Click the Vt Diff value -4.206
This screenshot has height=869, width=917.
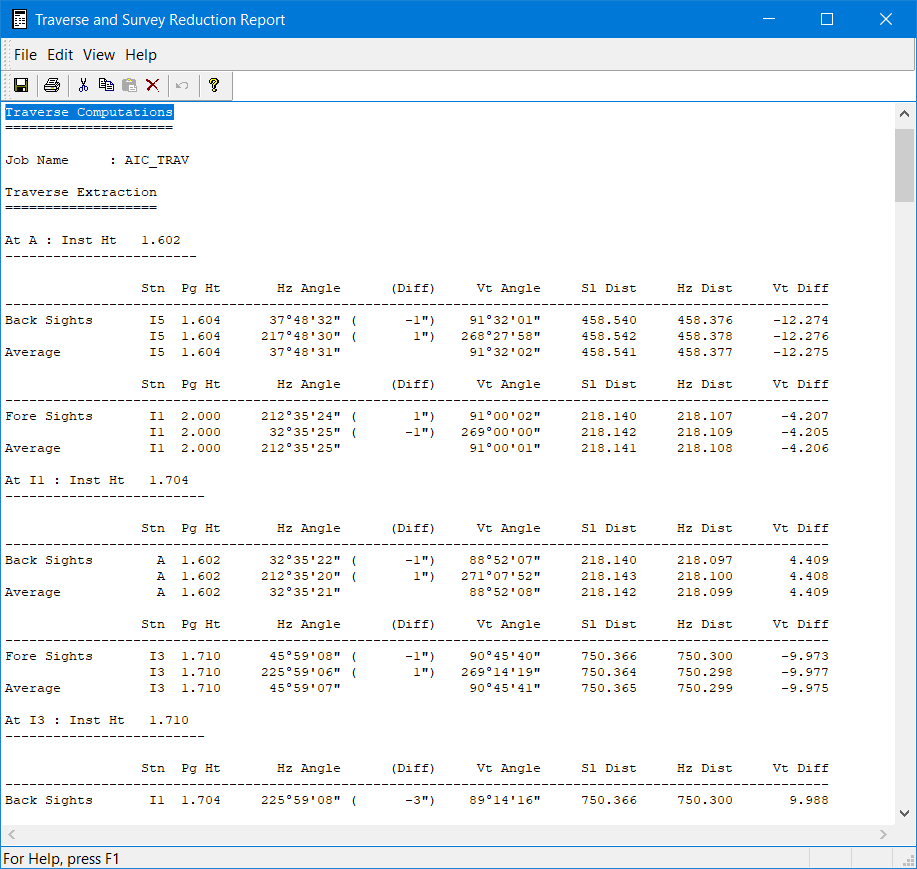click(805, 448)
